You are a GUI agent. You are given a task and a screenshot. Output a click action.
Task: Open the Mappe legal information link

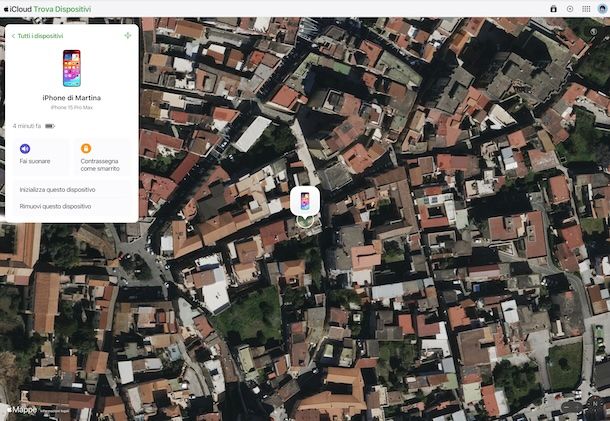point(53,411)
